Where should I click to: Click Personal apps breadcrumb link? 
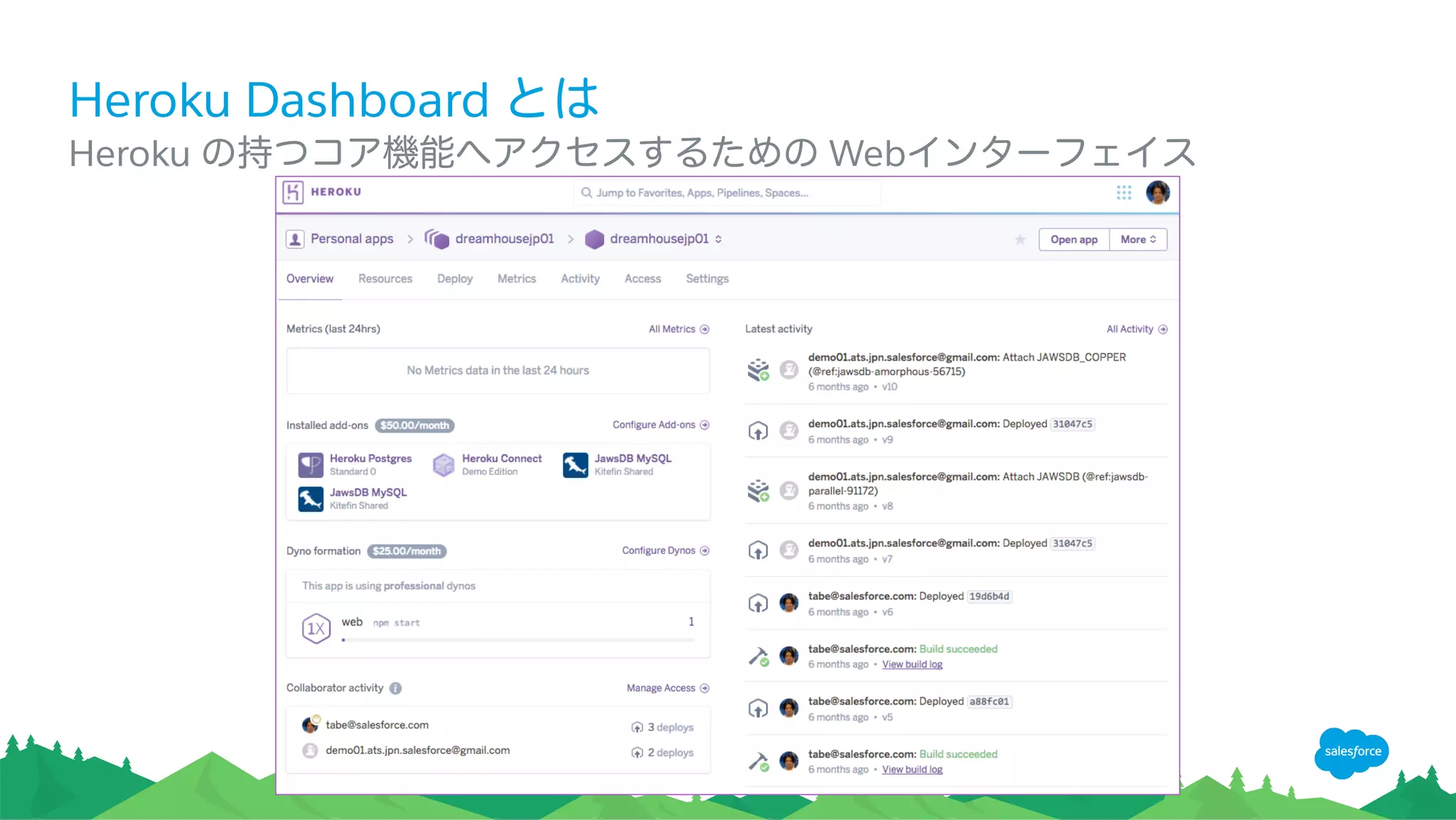pos(352,239)
